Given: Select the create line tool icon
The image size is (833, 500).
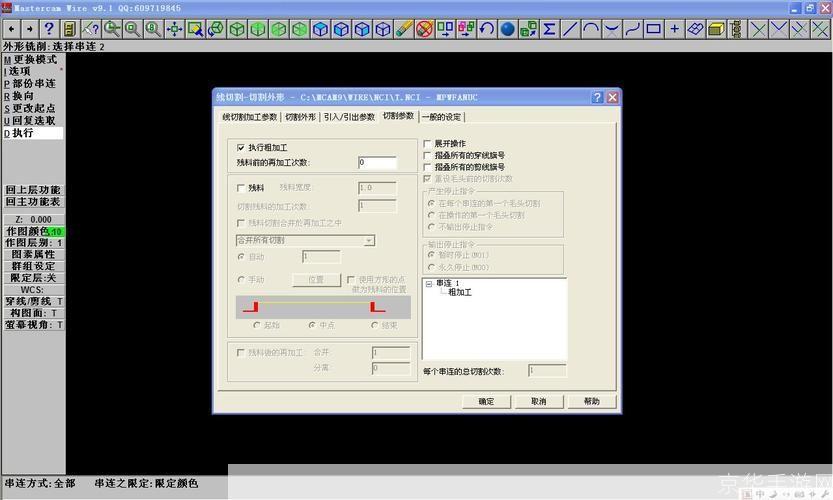Looking at the screenshot, I should (x=571, y=29).
